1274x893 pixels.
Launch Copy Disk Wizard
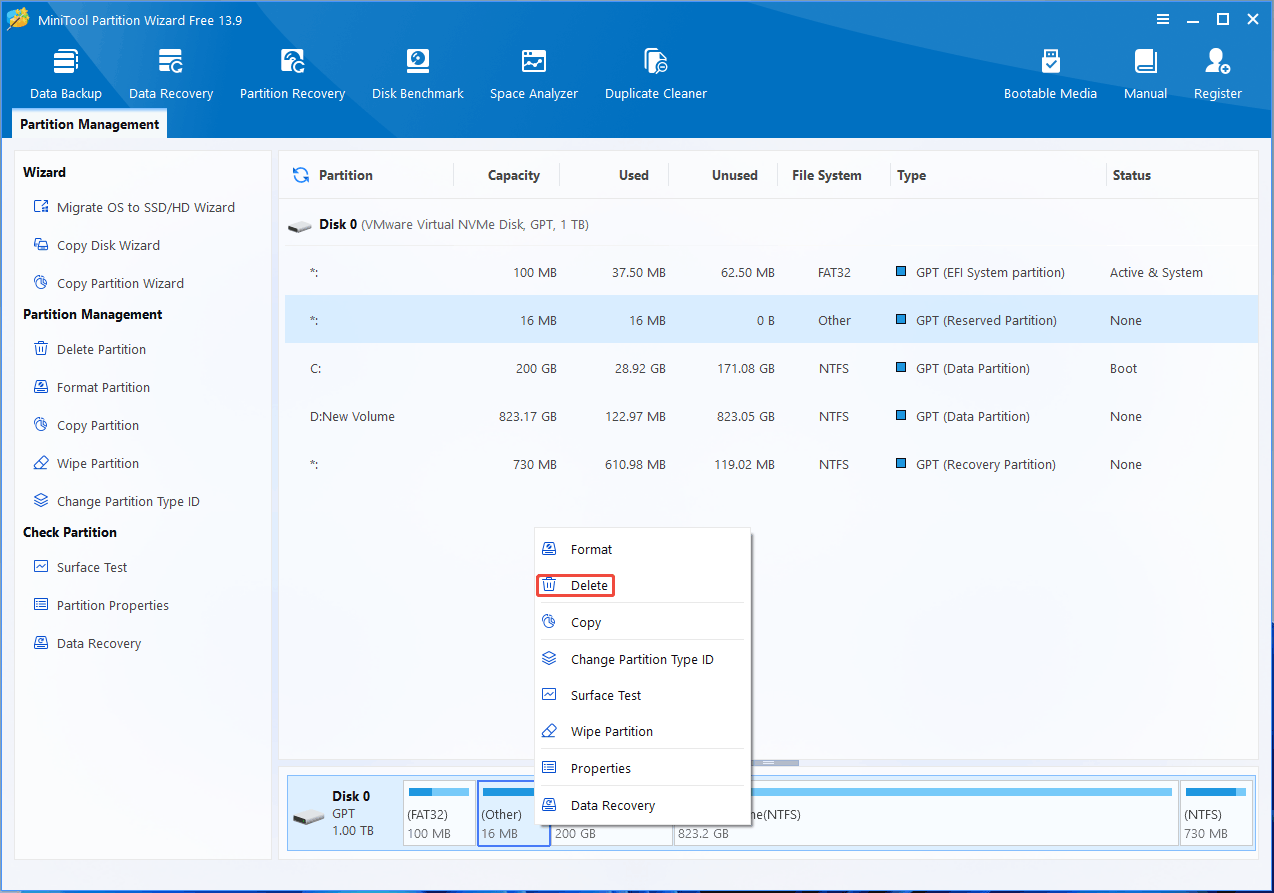pos(96,245)
